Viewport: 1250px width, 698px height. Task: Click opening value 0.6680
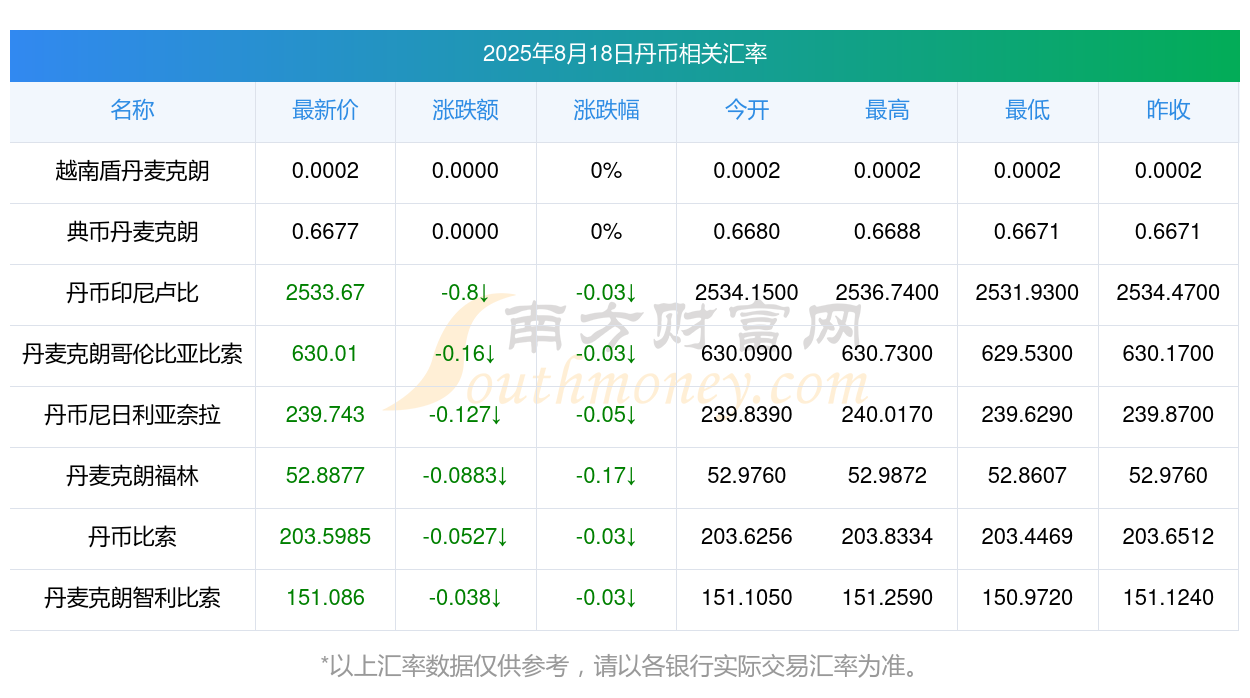pos(747,232)
